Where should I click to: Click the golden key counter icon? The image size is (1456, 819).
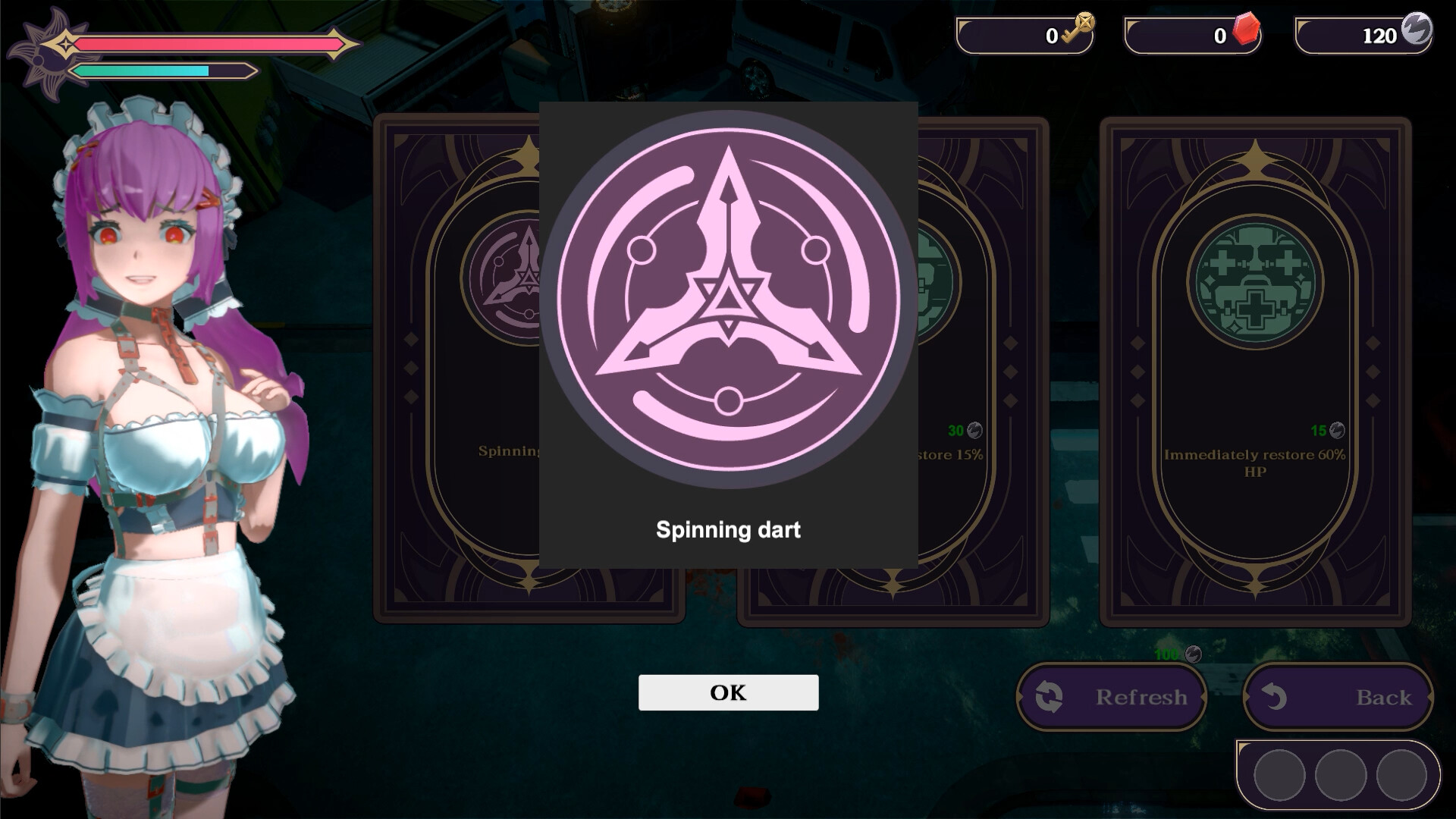coord(1079,29)
